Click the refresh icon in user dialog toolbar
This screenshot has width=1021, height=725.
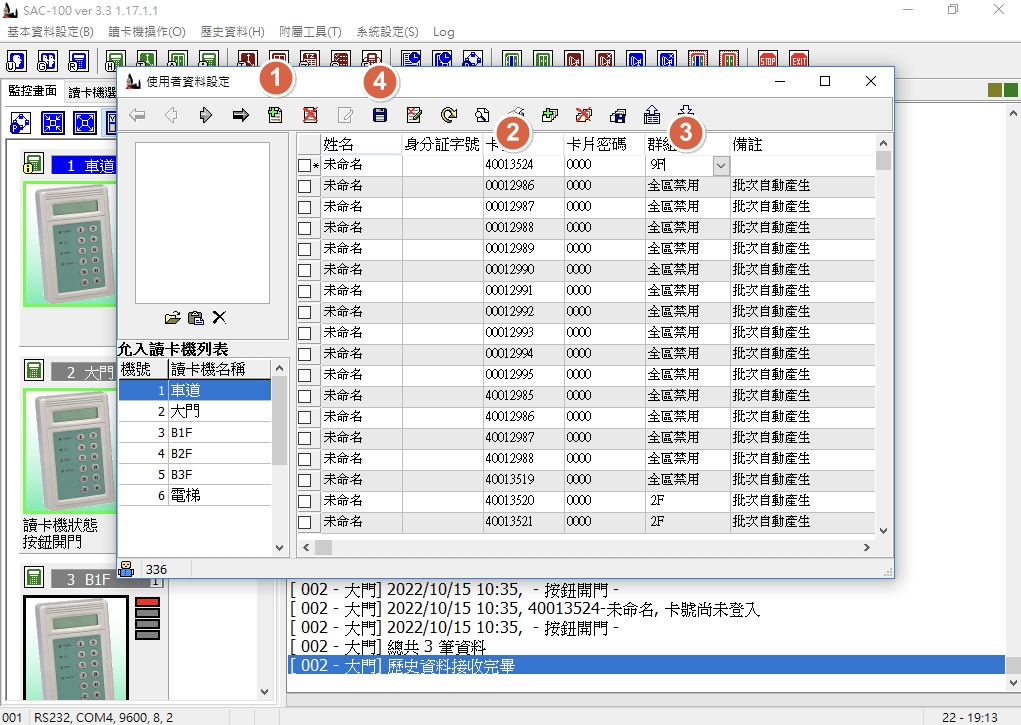click(x=449, y=115)
